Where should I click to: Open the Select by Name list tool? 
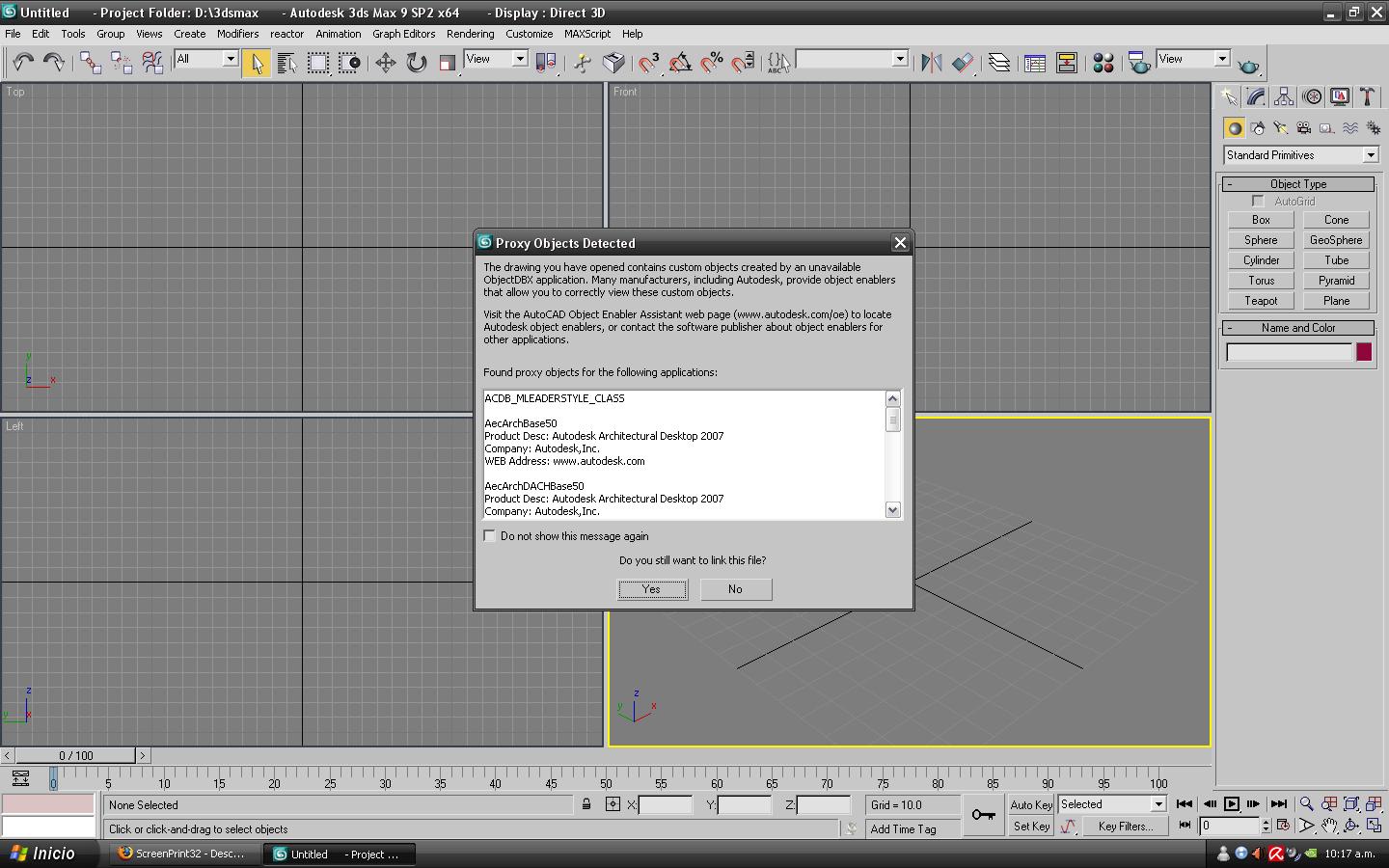(x=286, y=63)
